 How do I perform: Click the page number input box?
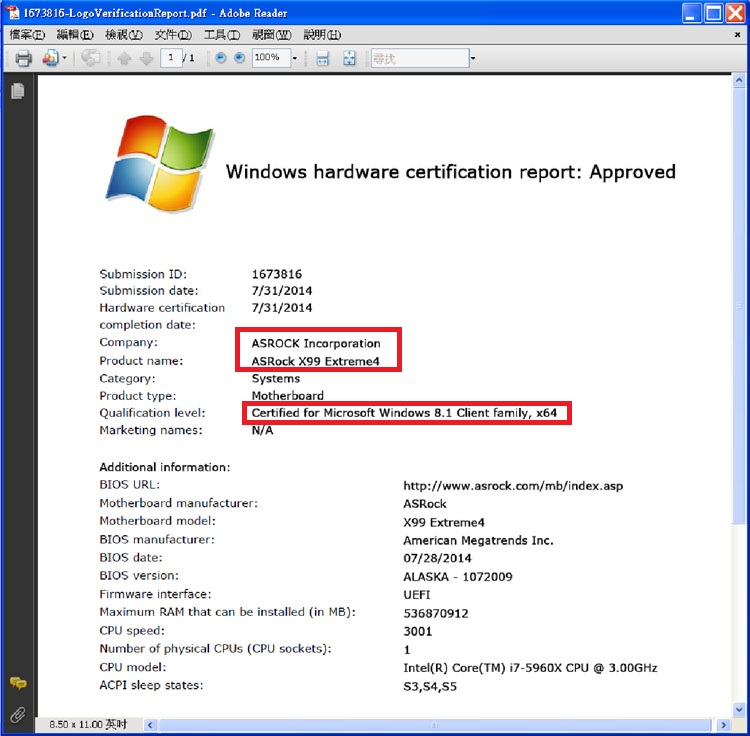coord(171,58)
